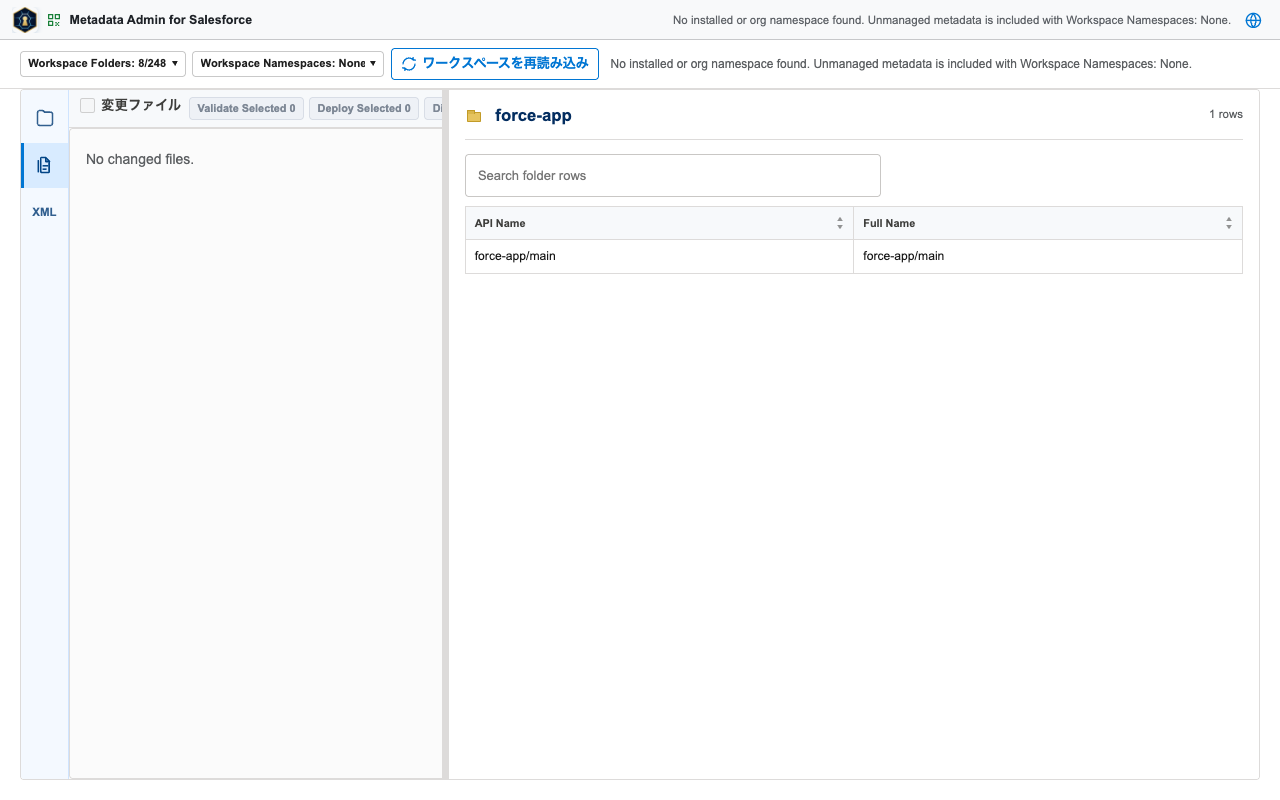Sort by the API Name column header

(x=659, y=223)
